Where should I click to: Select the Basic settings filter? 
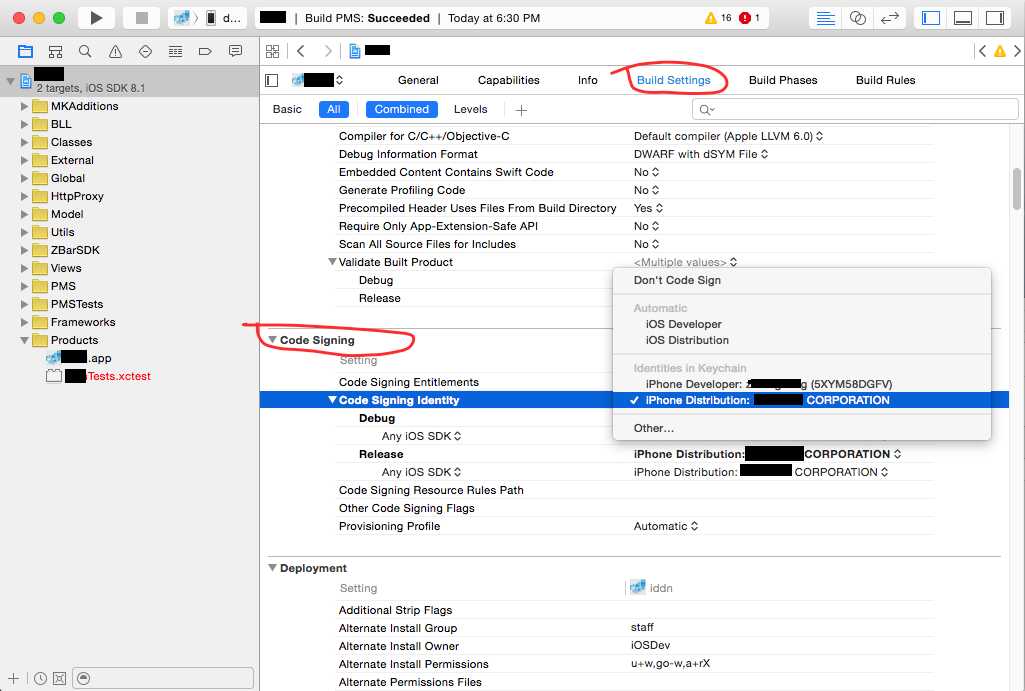(x=287, y=109)
